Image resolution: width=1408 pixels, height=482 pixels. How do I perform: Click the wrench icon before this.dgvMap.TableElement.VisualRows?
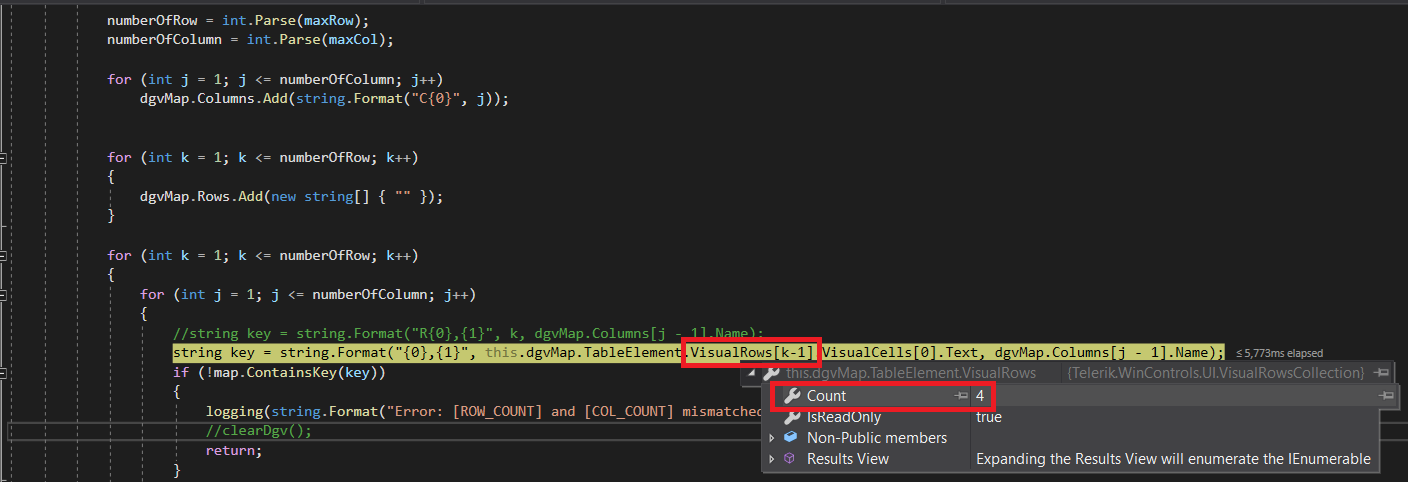[x=771, y=373]
